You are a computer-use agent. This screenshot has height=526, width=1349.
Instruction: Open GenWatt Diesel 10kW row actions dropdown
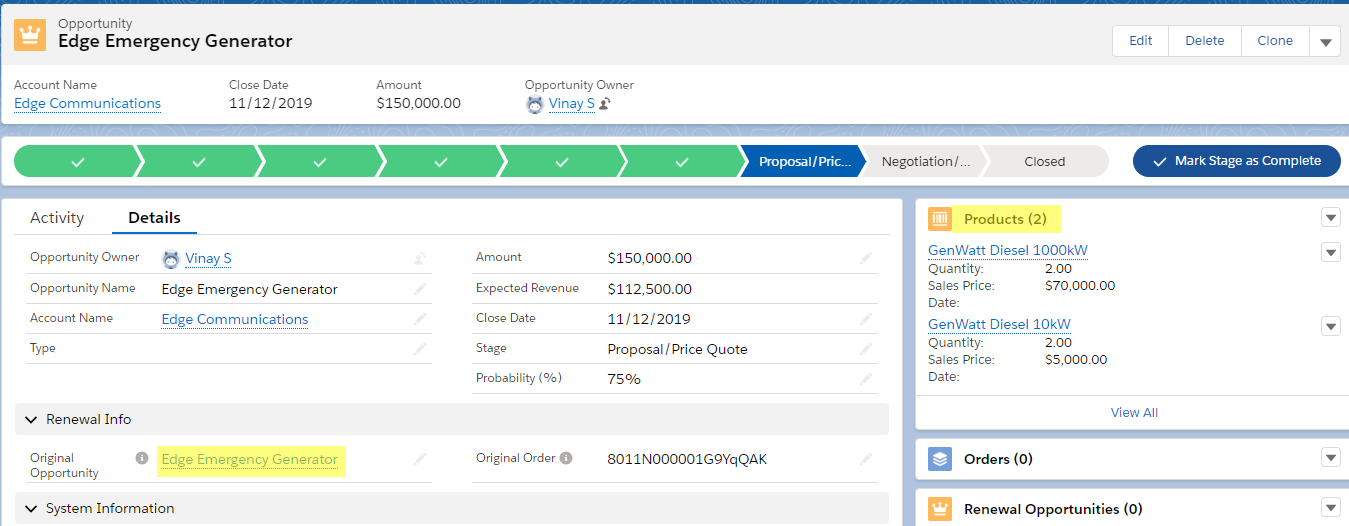1330,325
